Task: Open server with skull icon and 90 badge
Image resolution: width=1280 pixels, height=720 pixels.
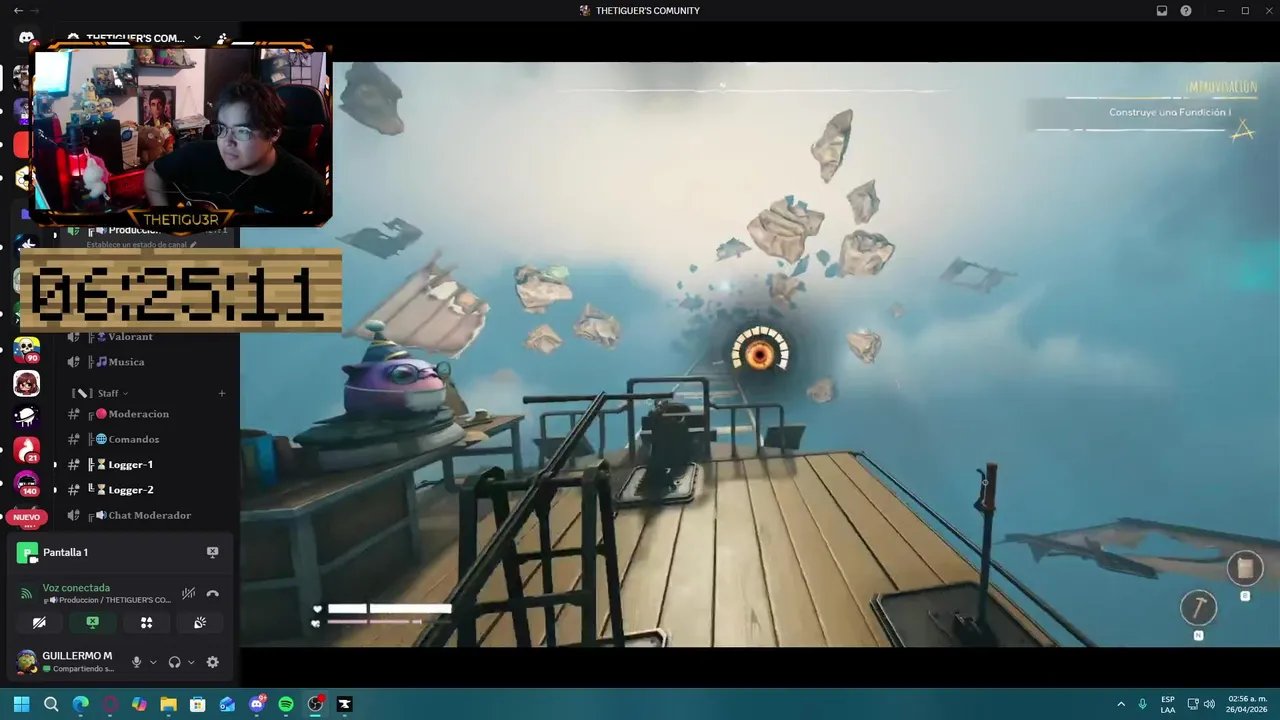Action: click(x=26, y=349)
